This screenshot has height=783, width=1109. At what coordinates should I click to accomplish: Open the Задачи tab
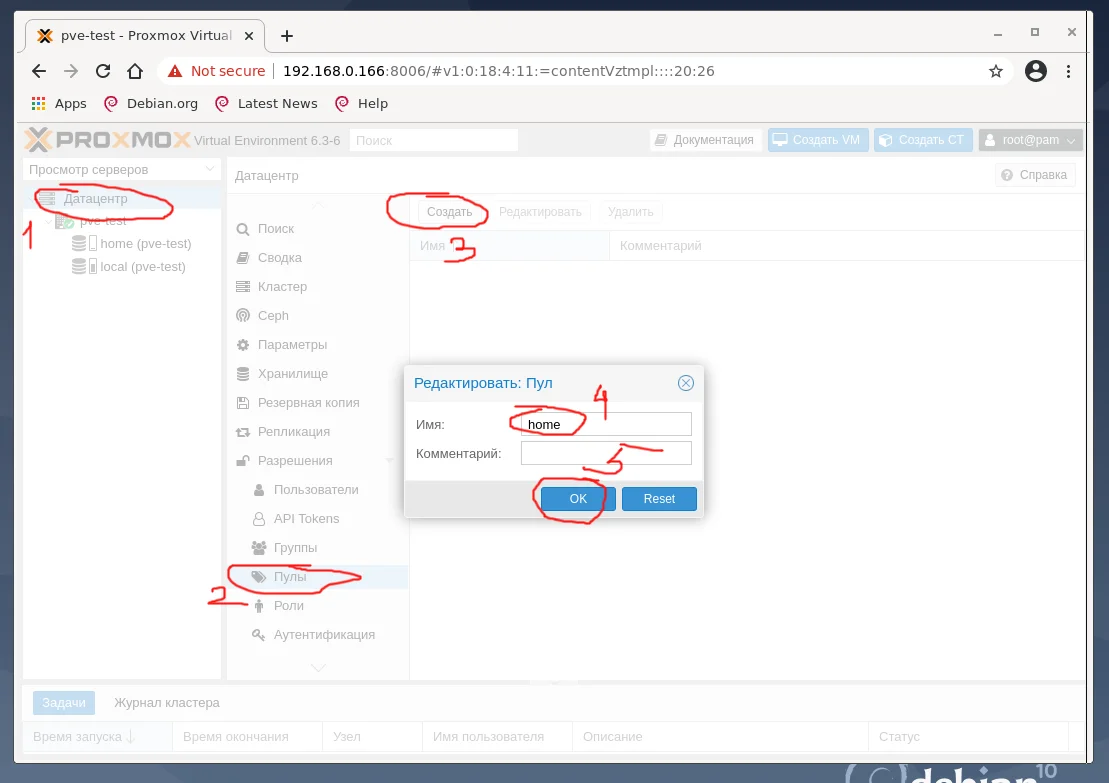(x=63, y=702)
